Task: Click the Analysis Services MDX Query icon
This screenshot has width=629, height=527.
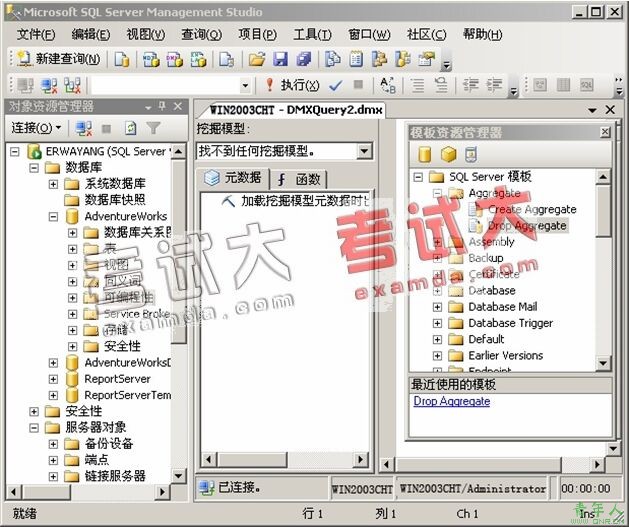Action: (151, 59)
